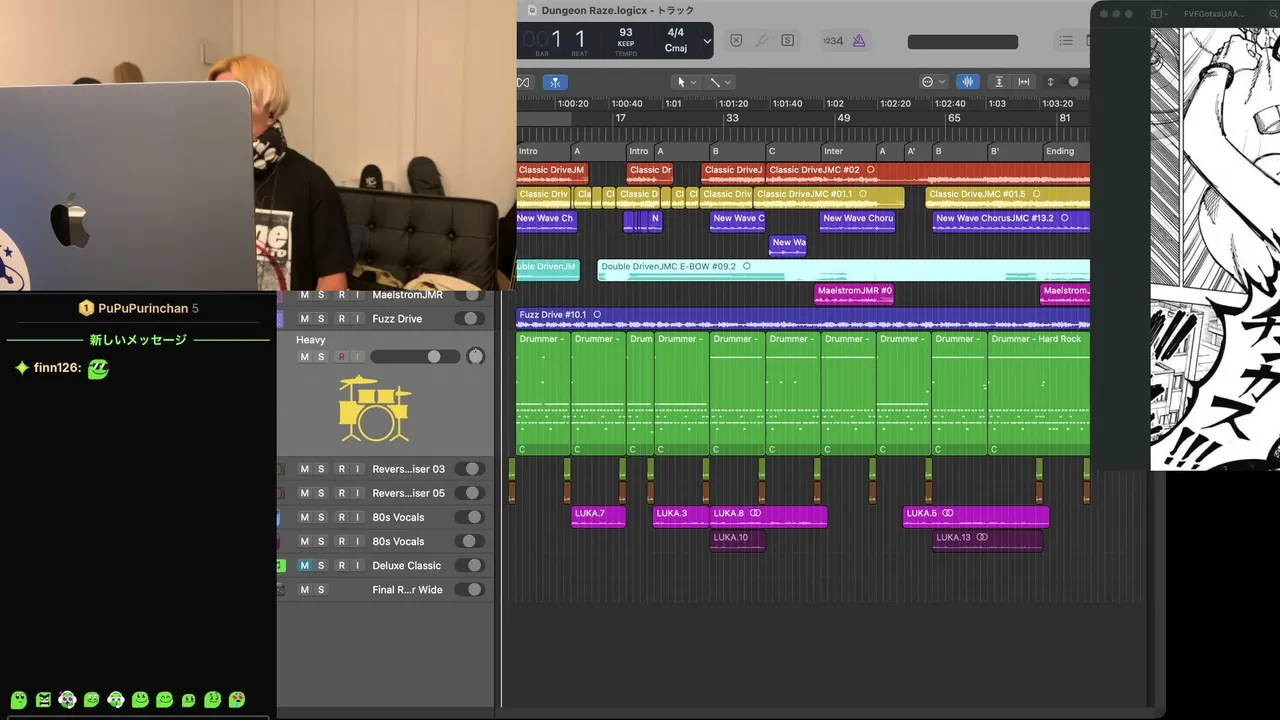Unmute the Deluxe Classic track
The width and height of the screenshot is (1280, 720).
pos(305,565)
